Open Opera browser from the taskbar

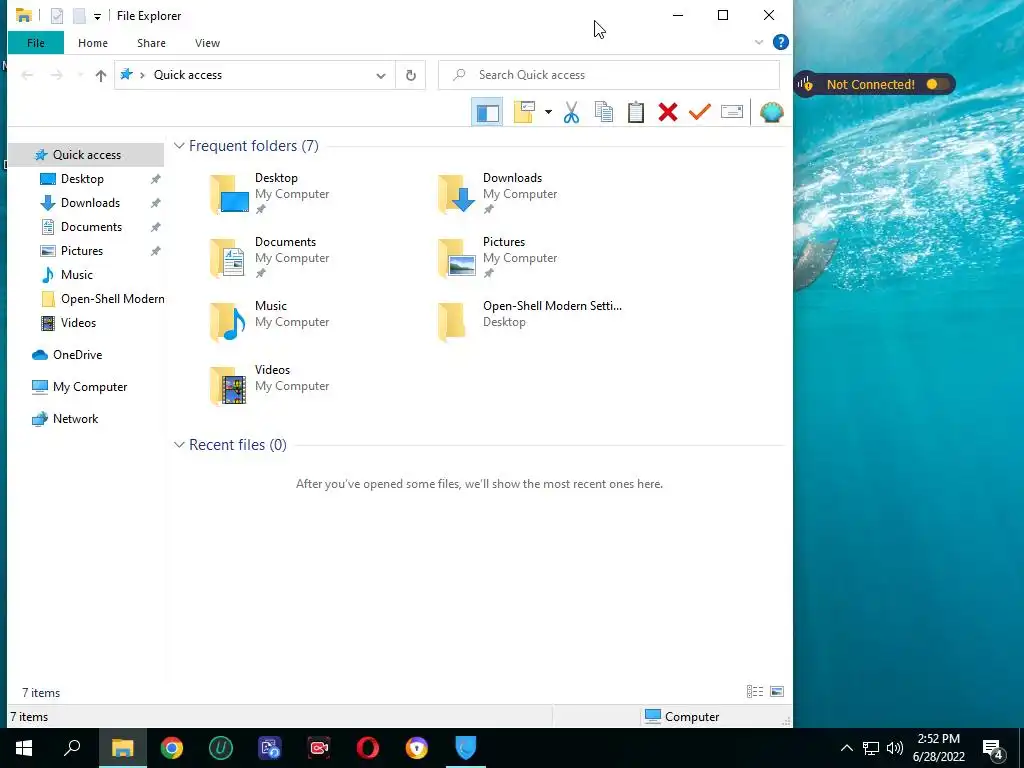click(x=368, y=748)
